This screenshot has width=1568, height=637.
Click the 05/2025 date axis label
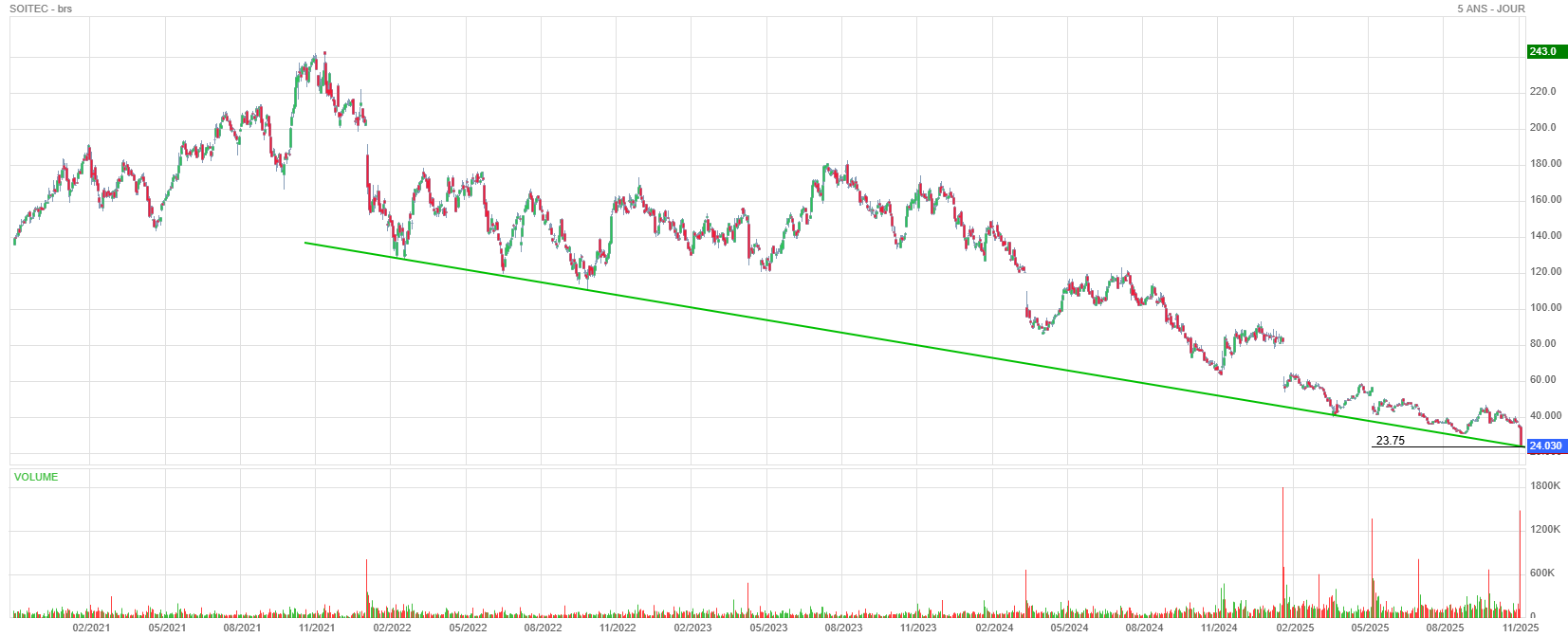click(1370, 628)
